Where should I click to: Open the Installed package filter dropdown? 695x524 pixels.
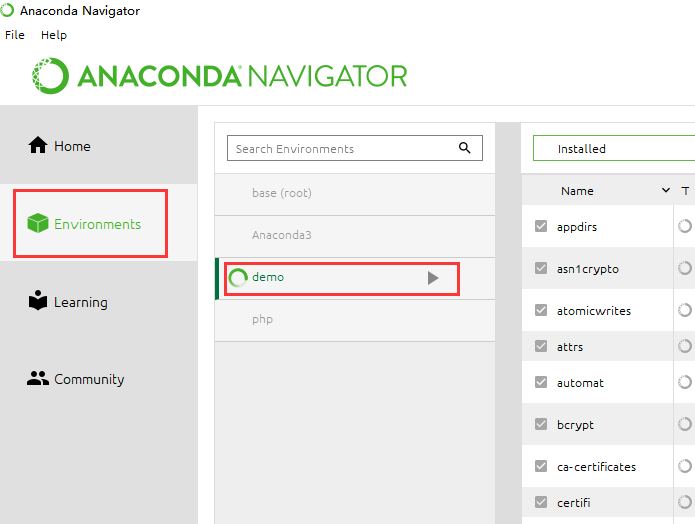click(614, 148)
